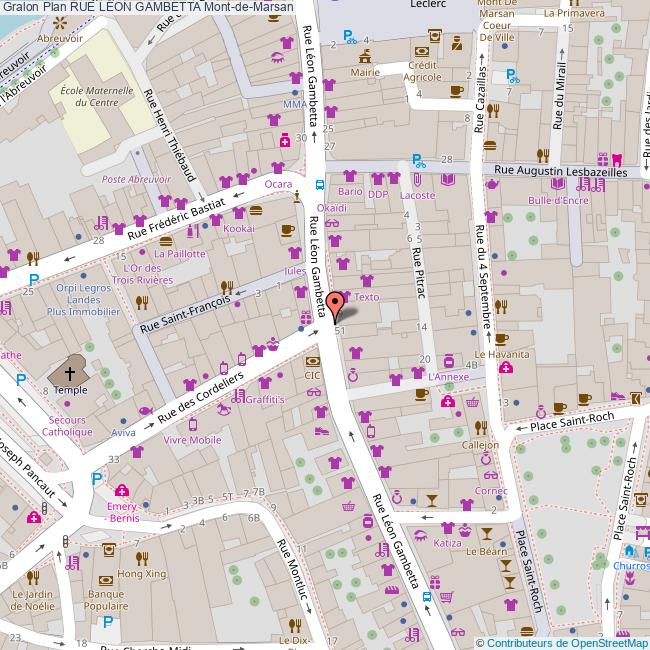The width and height of the screenshot is (650, 650).
Task: Open the Contributeurs de OpenStreetMap link
Action: (561, 642)
